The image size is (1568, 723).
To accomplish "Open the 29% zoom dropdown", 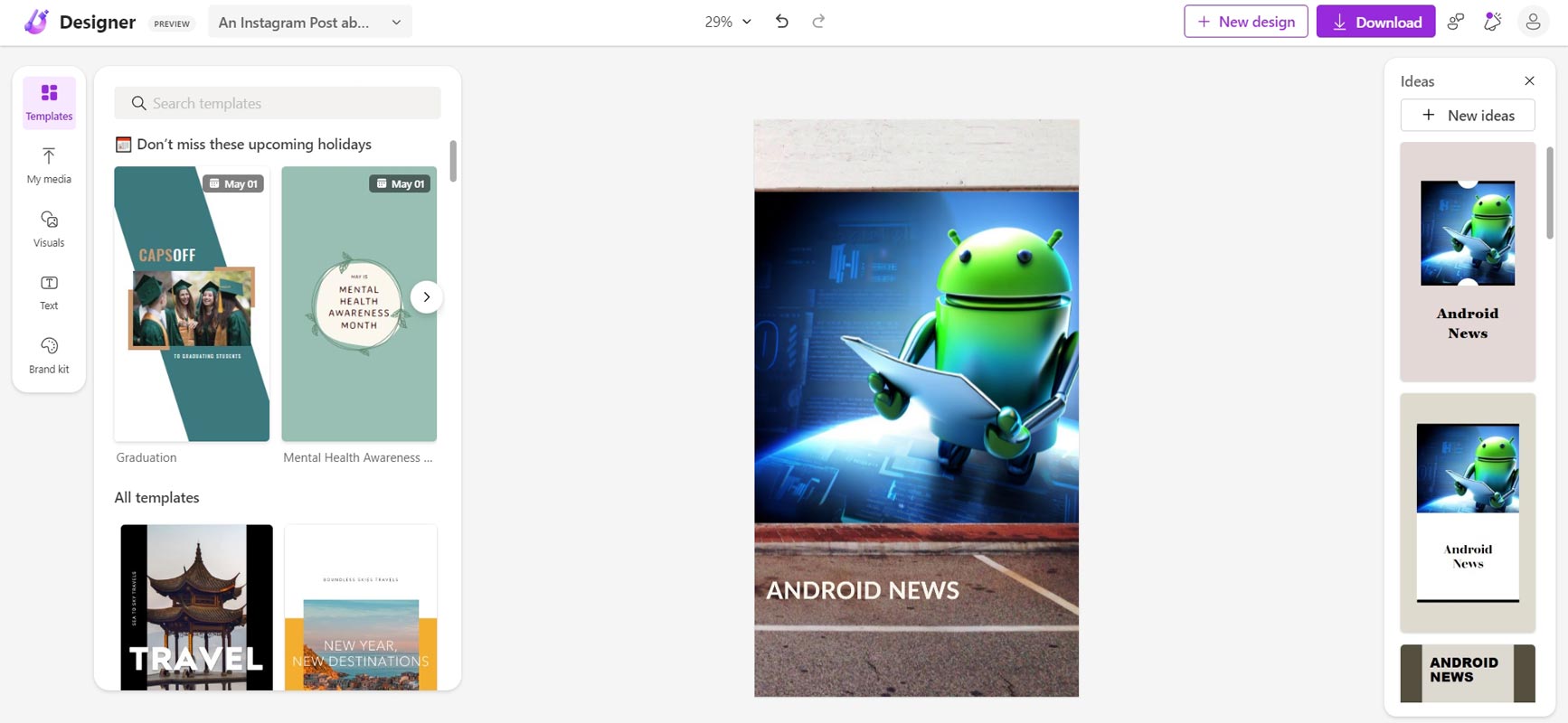I will pos(728,22).
